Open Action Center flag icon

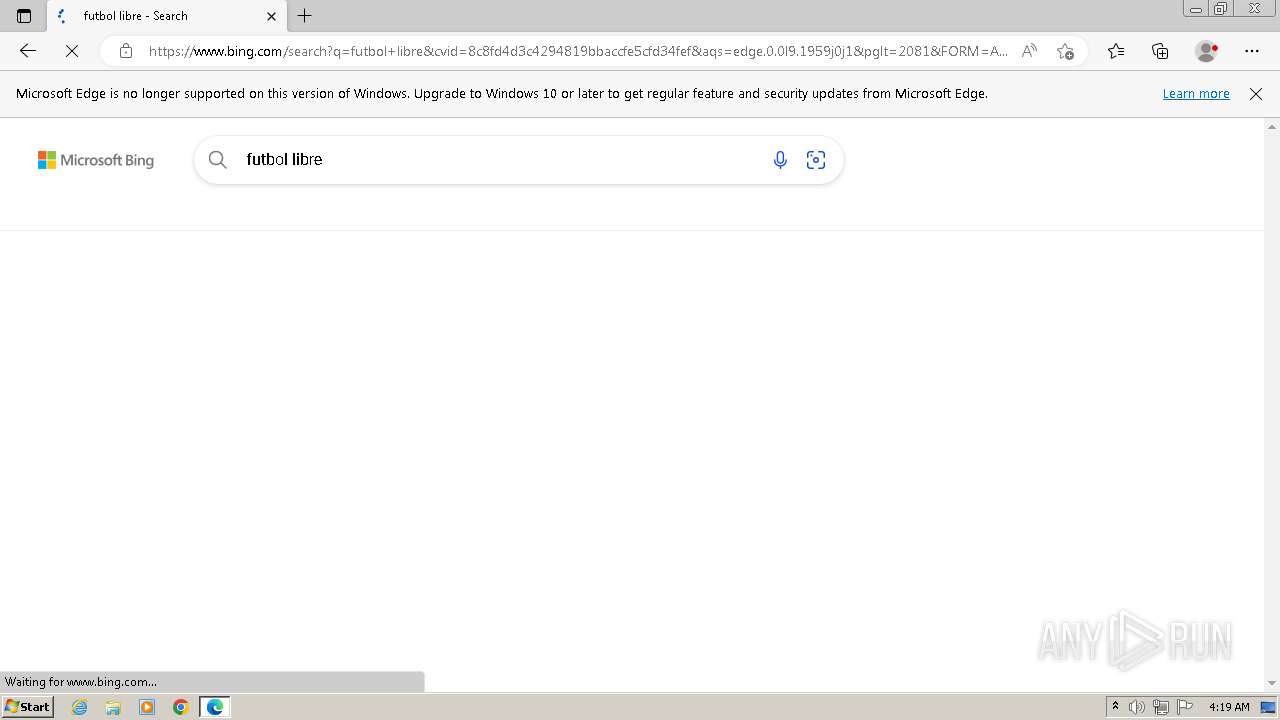click(x=1185, y=707)
